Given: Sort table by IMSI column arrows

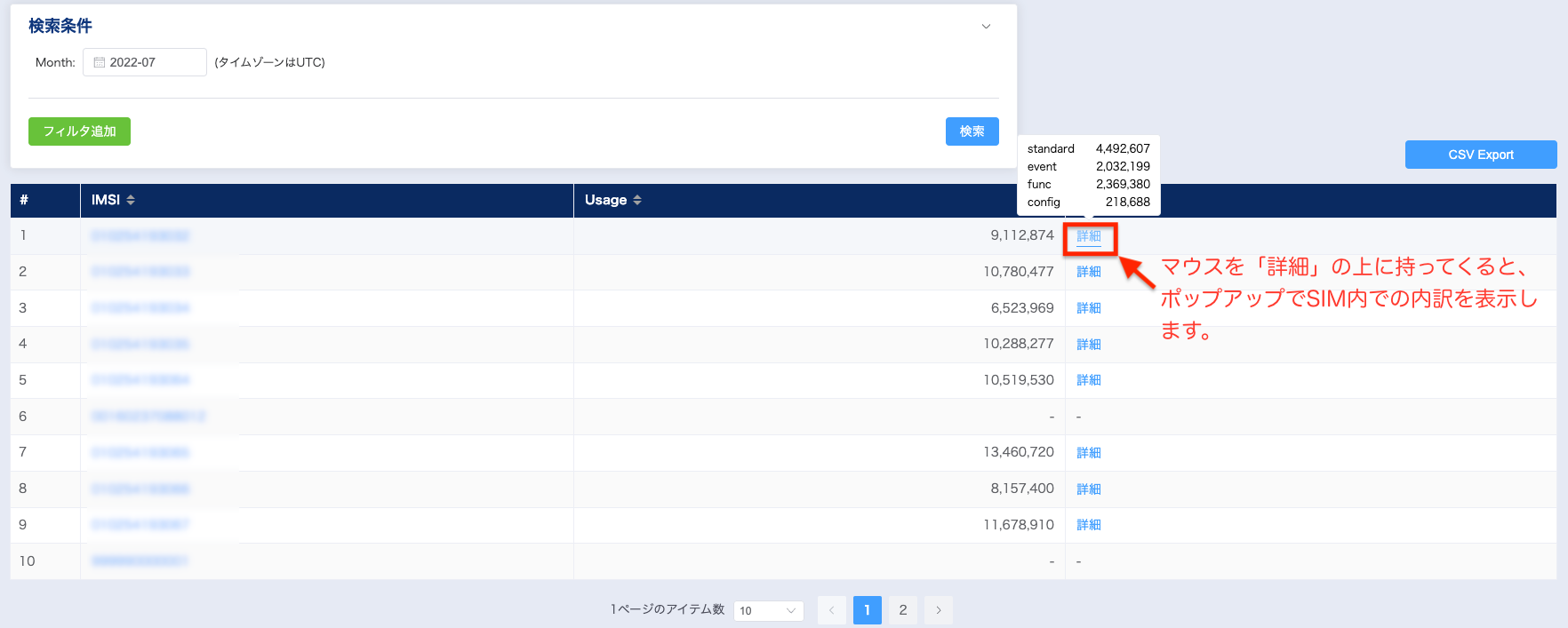Looking at the screenshot, I should (131, 200).
